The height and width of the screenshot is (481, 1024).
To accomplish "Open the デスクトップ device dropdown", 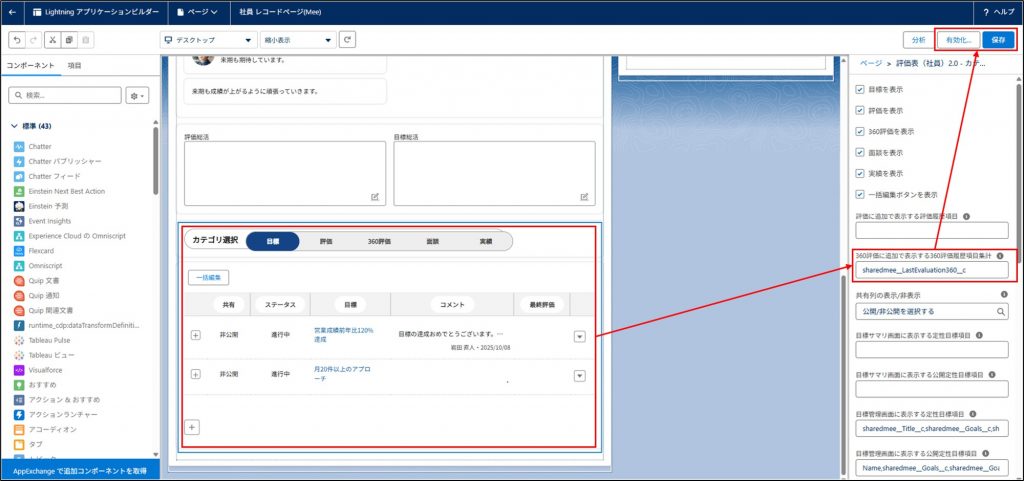I will 206,40.
